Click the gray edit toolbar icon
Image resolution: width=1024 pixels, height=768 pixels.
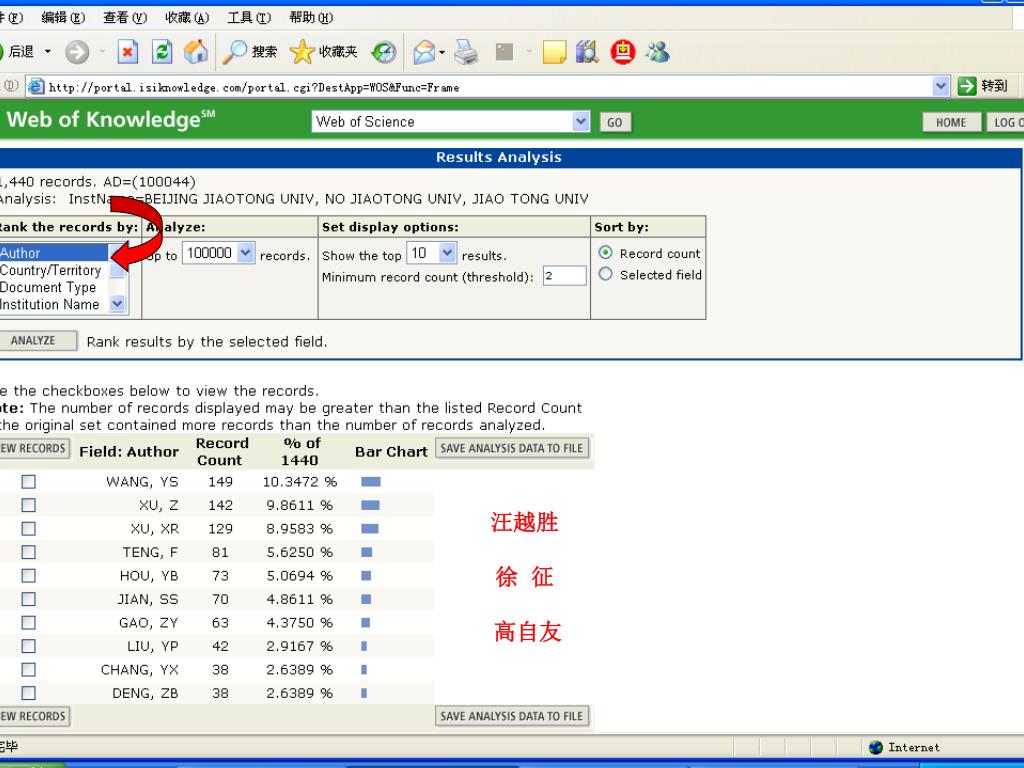(504, 52)
